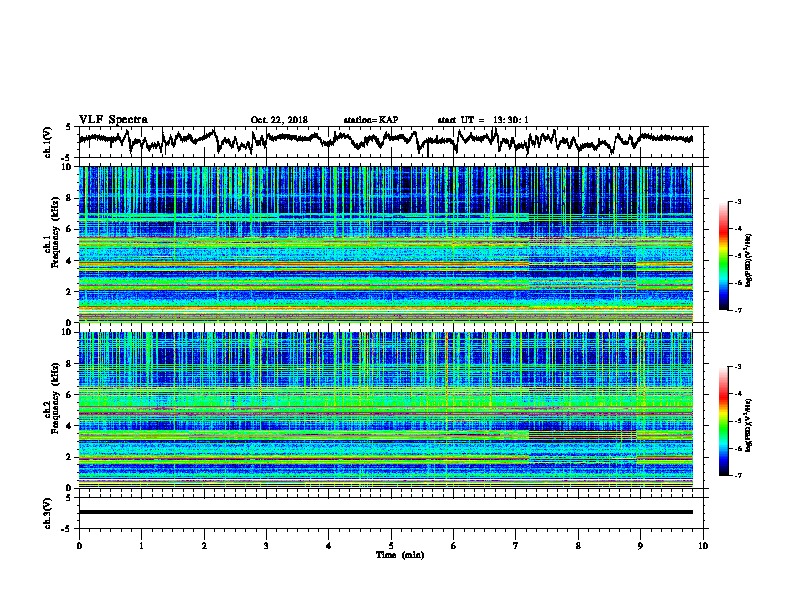
Task: Click the upper color scale bar beside ch.1
Action: click(723, 256)
